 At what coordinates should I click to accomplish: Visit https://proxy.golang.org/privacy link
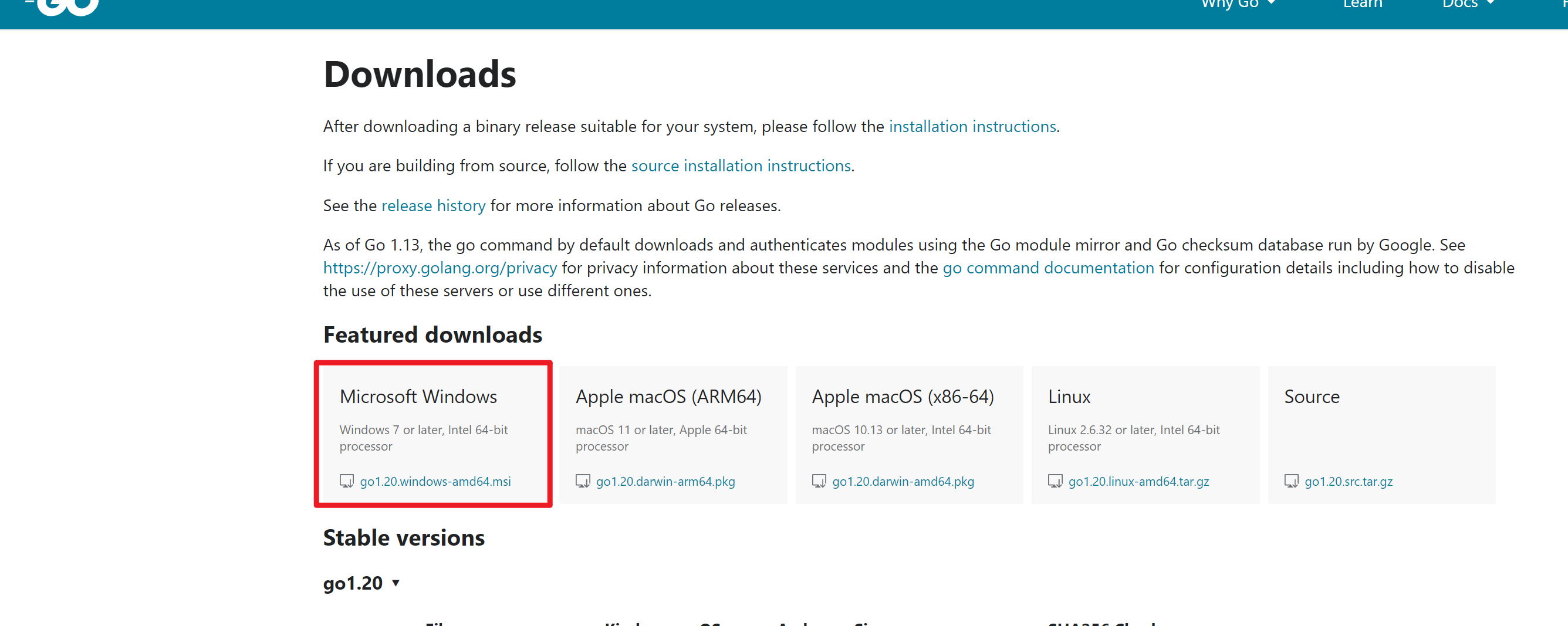coord(440,268)
